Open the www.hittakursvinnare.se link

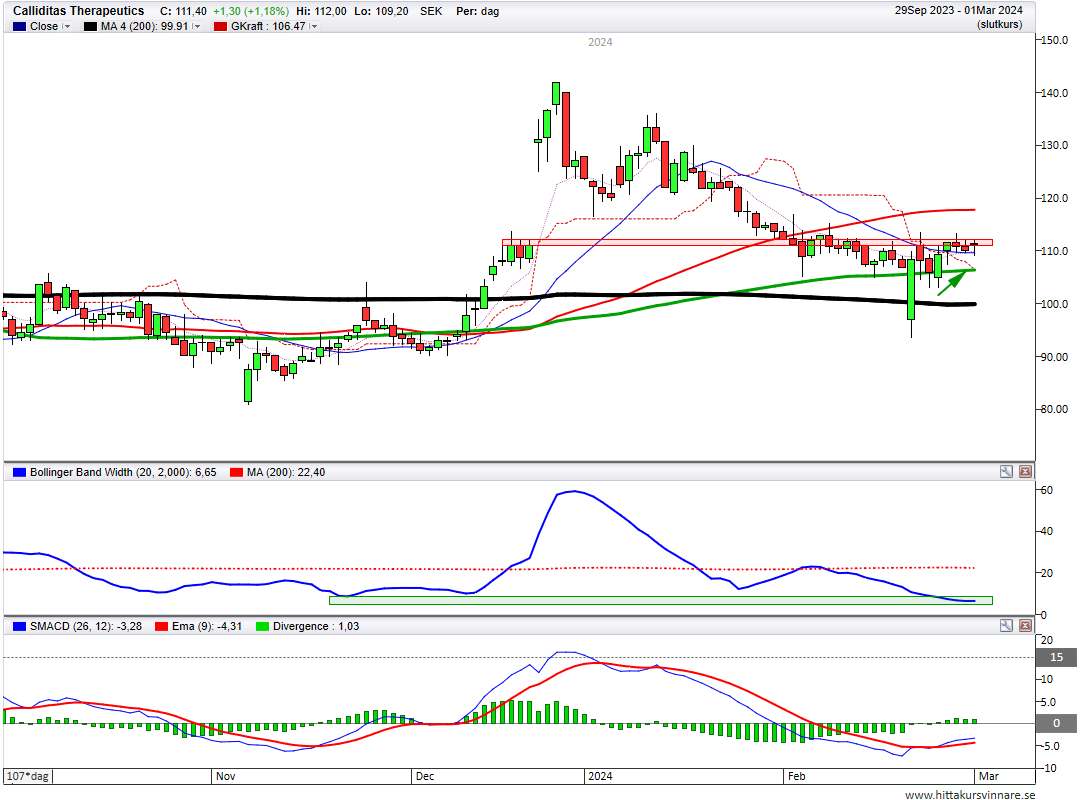[x=970, y=794]
